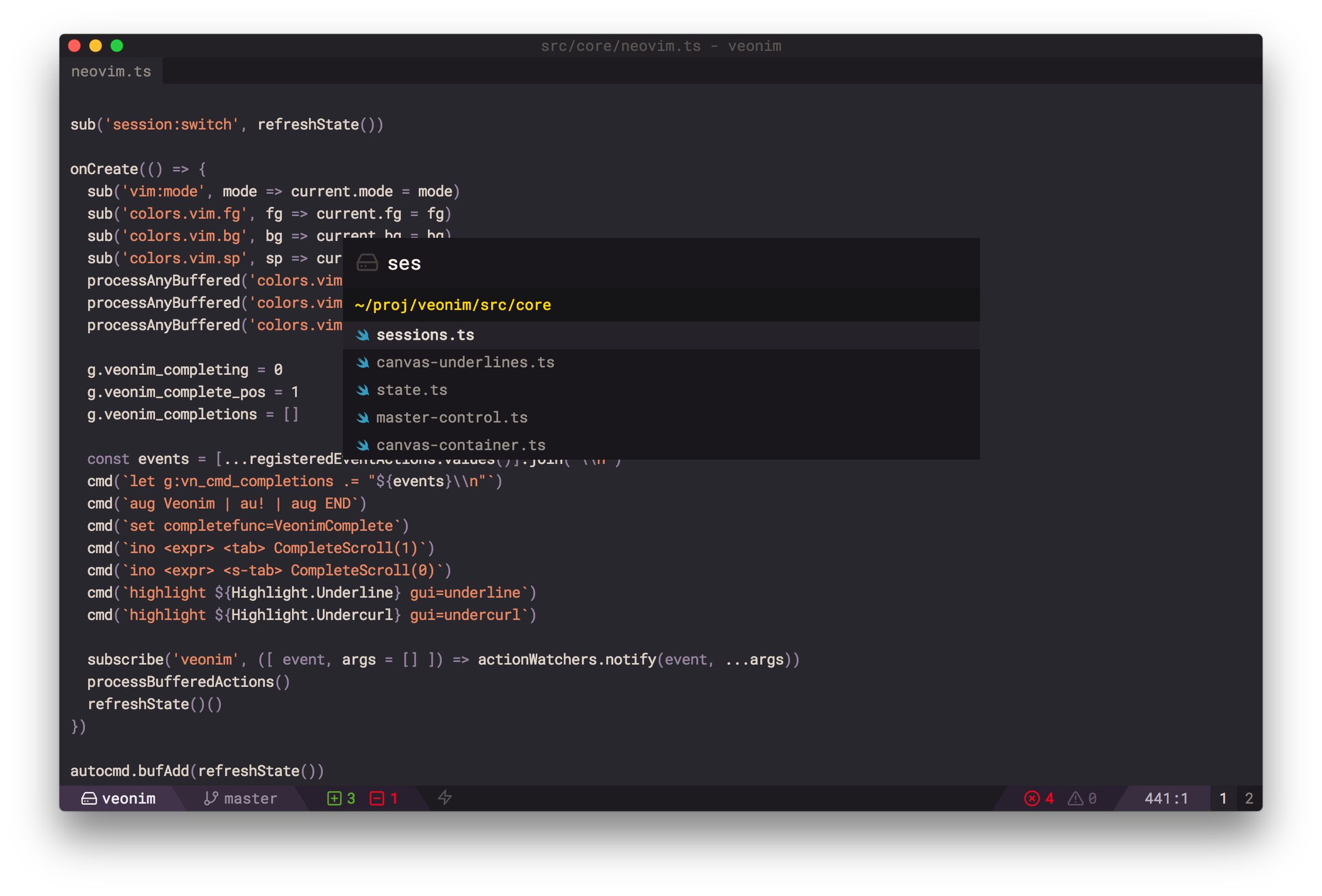The image size is (1322, 896).
Task: Select sessions.ts from the results list
Action: (425, 334)
